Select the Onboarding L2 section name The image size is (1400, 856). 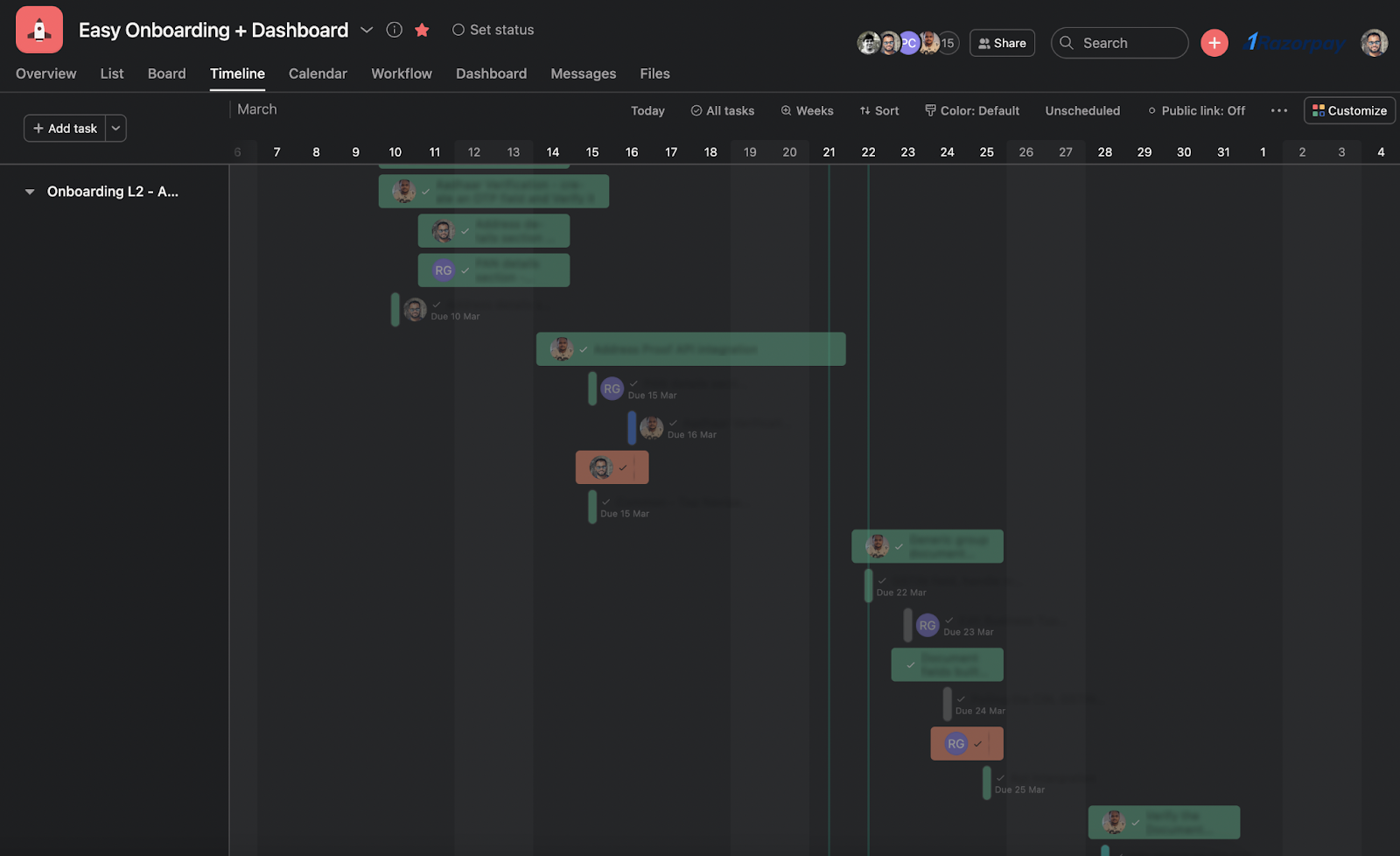point(113,192)
